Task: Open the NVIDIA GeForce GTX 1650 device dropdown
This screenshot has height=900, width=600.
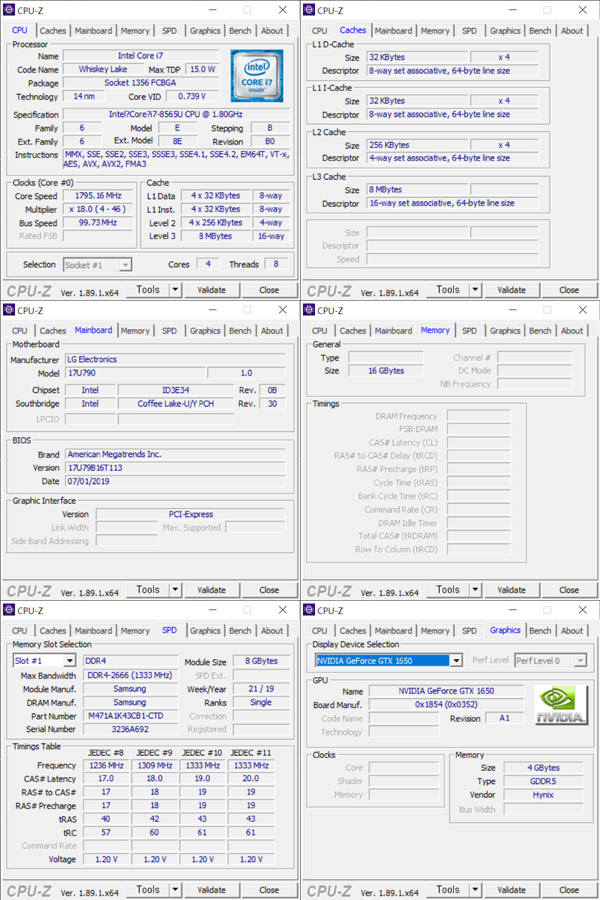Action: (456, 661)
